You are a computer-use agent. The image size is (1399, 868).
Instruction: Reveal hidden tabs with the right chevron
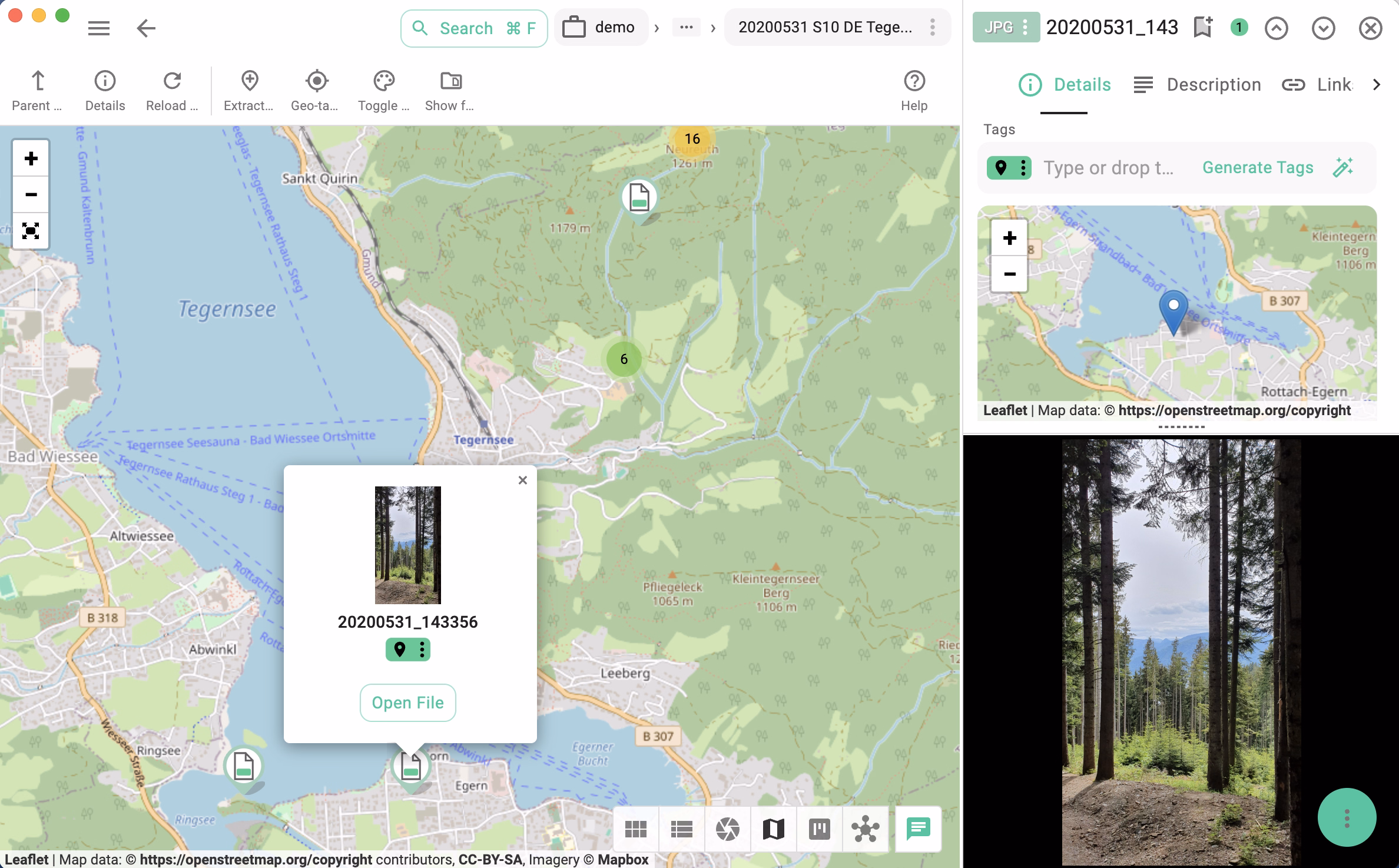(x=1377, y=84)
